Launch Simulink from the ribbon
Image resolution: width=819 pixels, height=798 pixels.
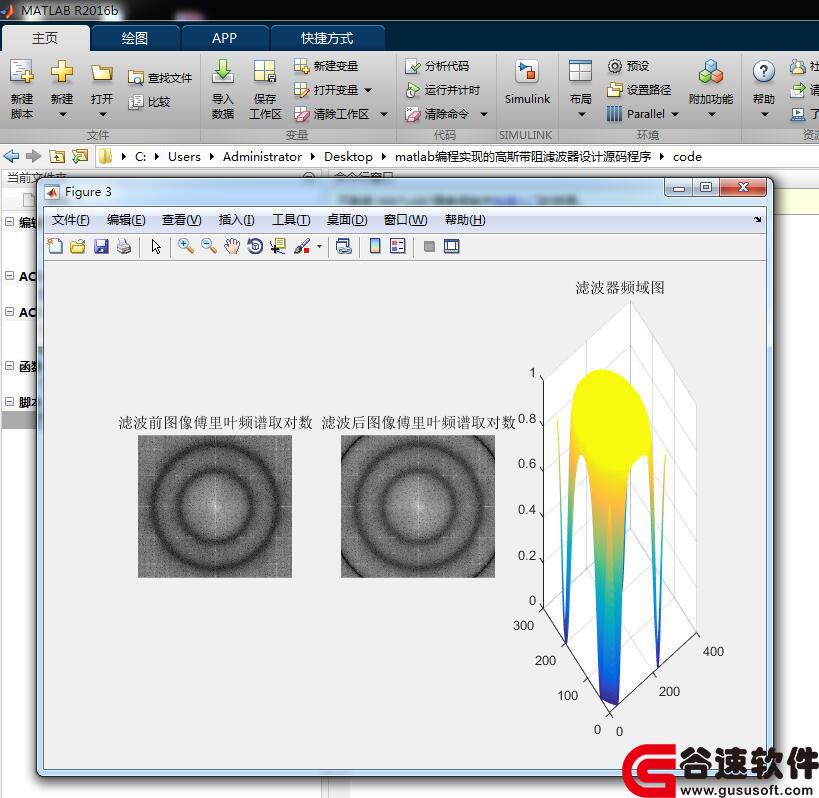click(x=527, y=83)
